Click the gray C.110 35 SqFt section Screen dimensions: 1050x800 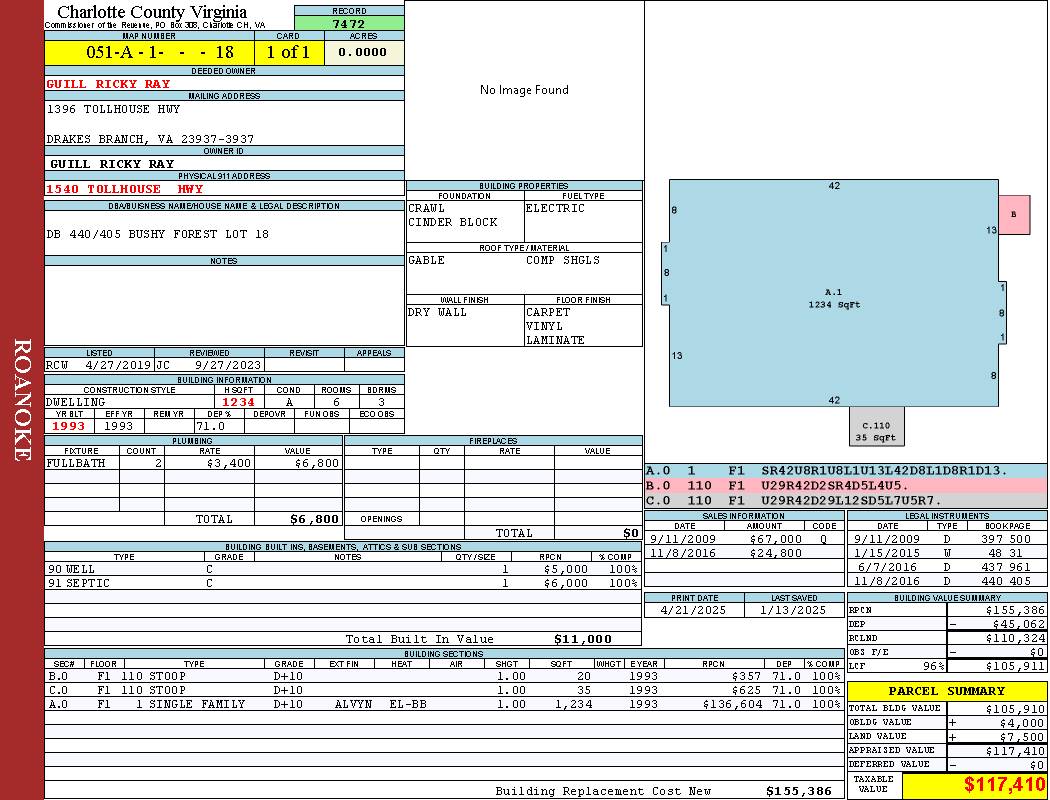[x=876, y=426]
